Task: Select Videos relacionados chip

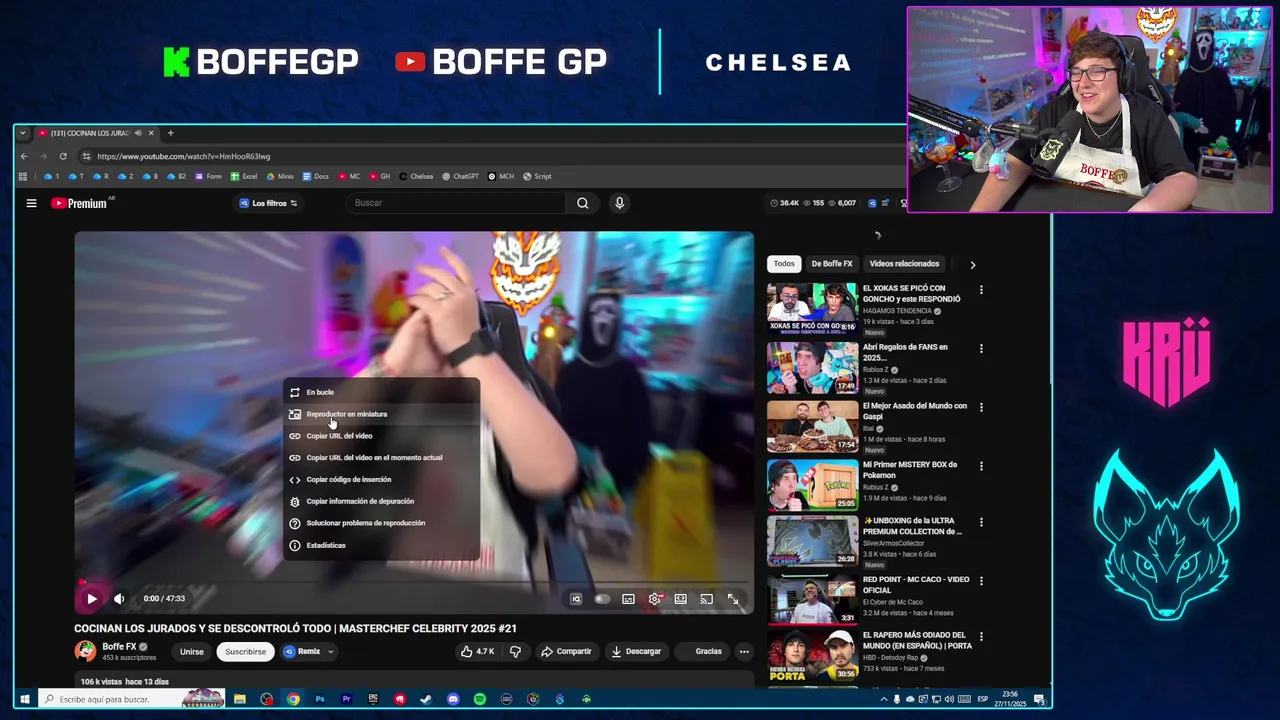Action: click(904, 264)
